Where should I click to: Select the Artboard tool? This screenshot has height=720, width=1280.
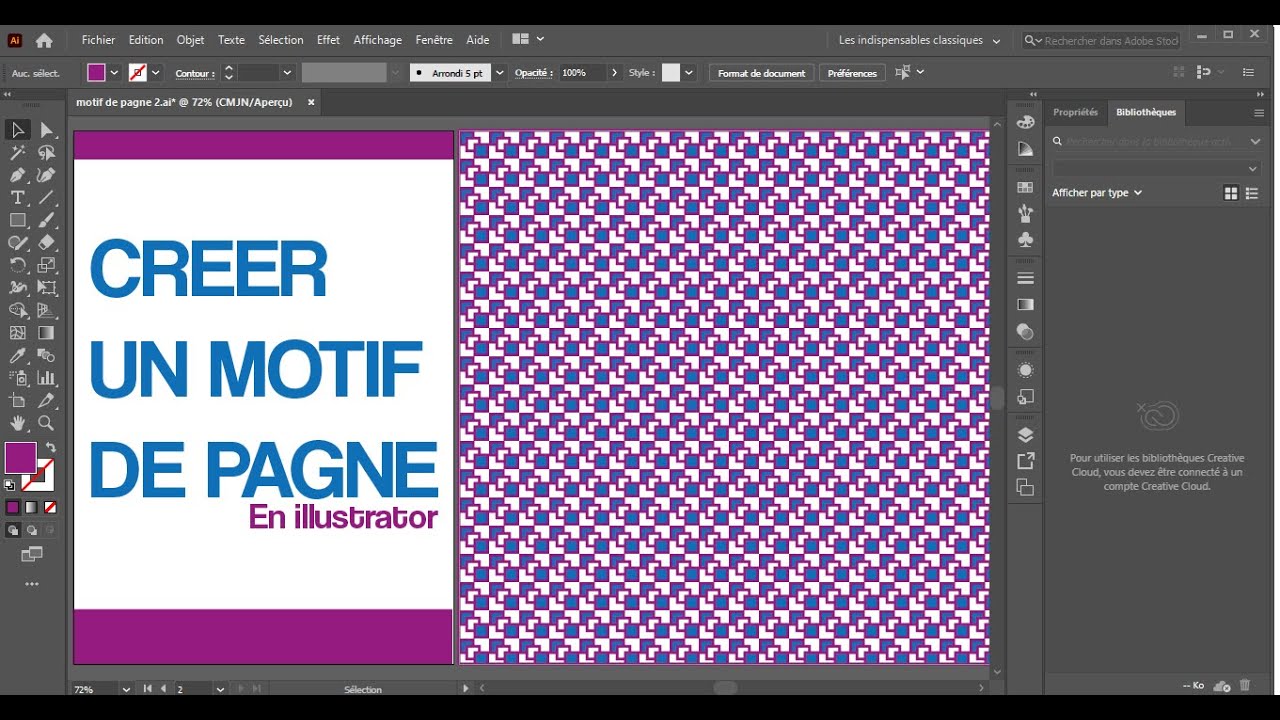click(17, 401)
